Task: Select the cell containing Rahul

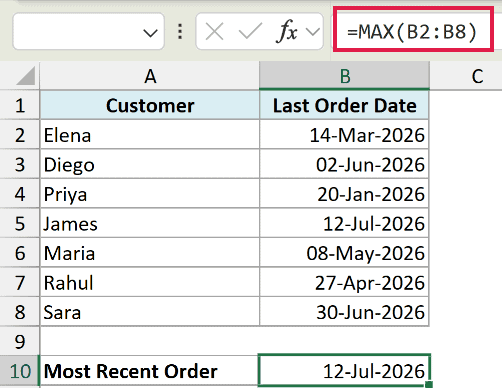Action: tap(150, 283)
